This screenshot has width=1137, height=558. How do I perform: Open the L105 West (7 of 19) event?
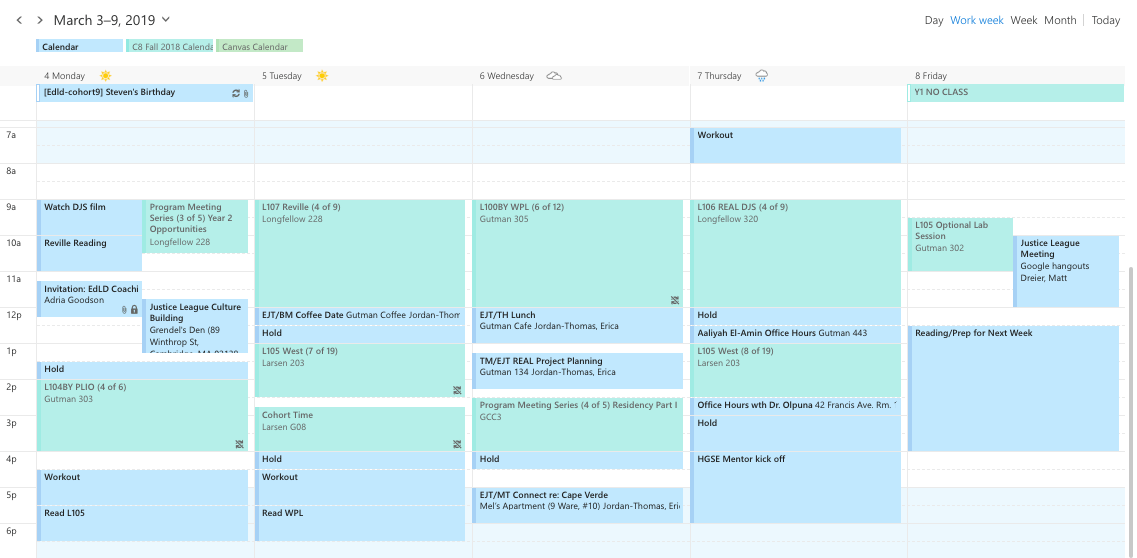click(x=360, y=370)
